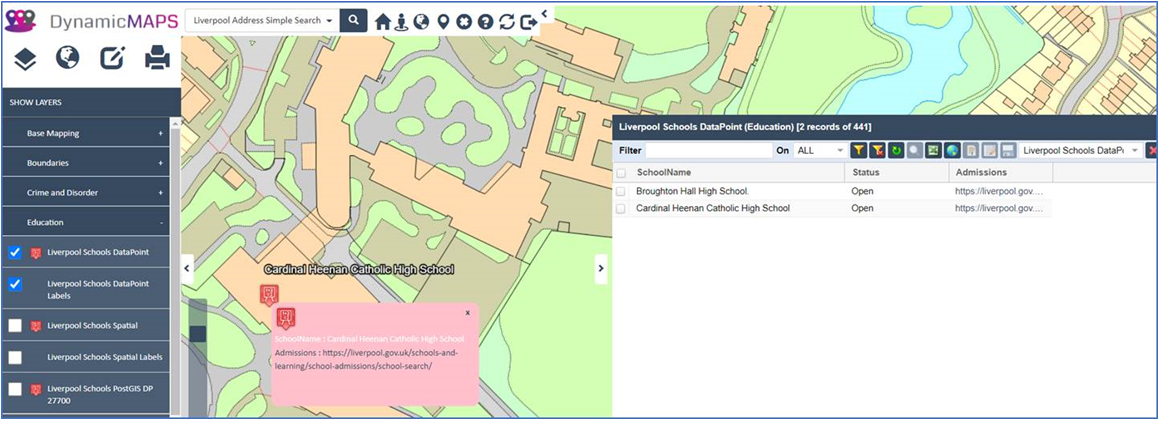Select the Broughton Hall High School row

tap(833, 191)
